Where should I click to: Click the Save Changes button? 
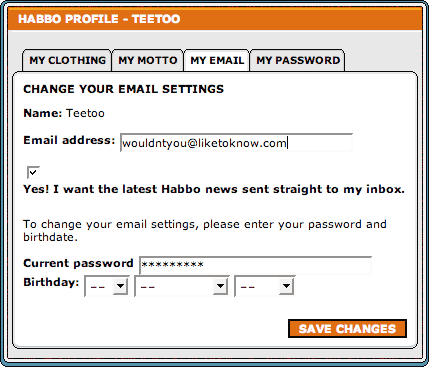point(347,329)
